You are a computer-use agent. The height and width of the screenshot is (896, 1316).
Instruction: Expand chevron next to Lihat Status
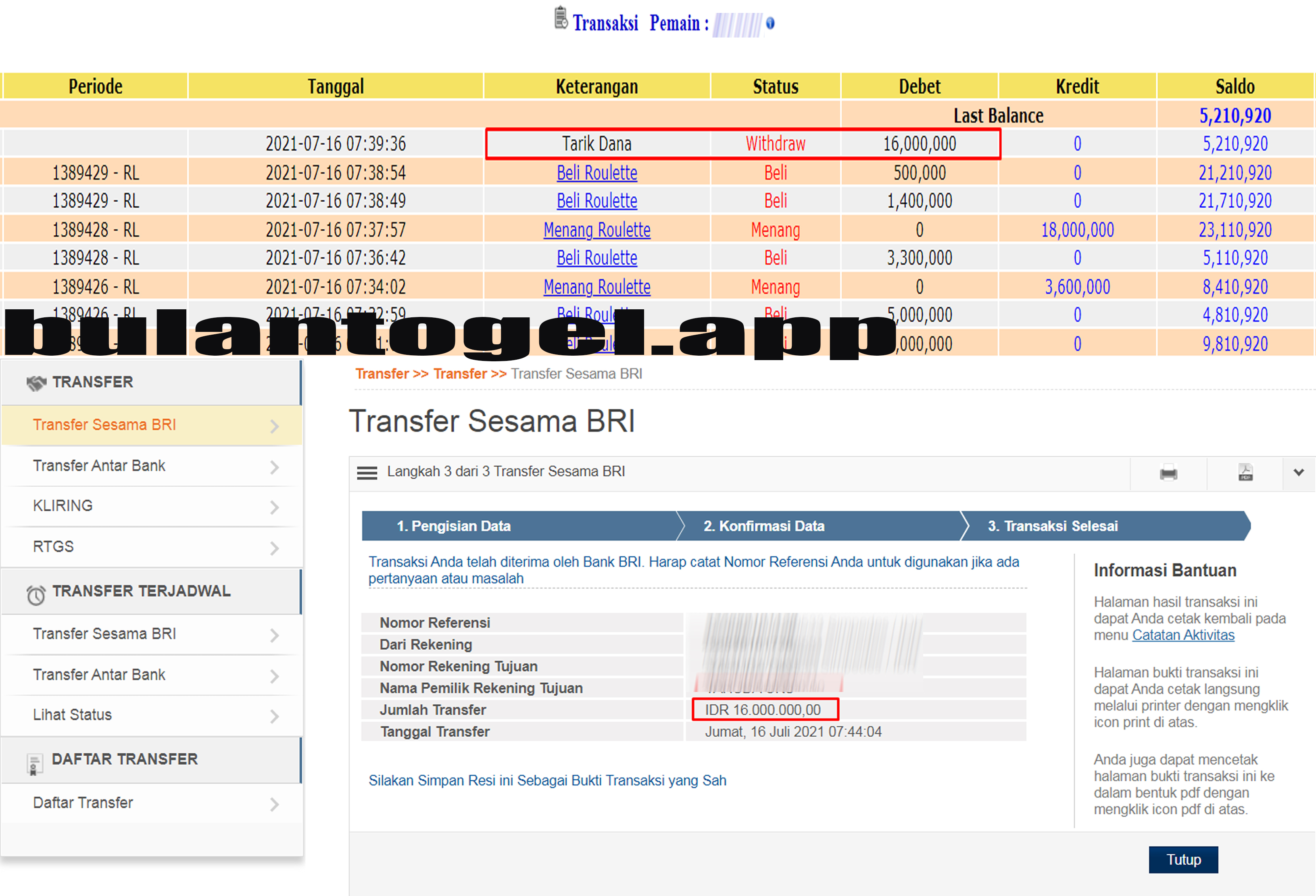[275, 717]
